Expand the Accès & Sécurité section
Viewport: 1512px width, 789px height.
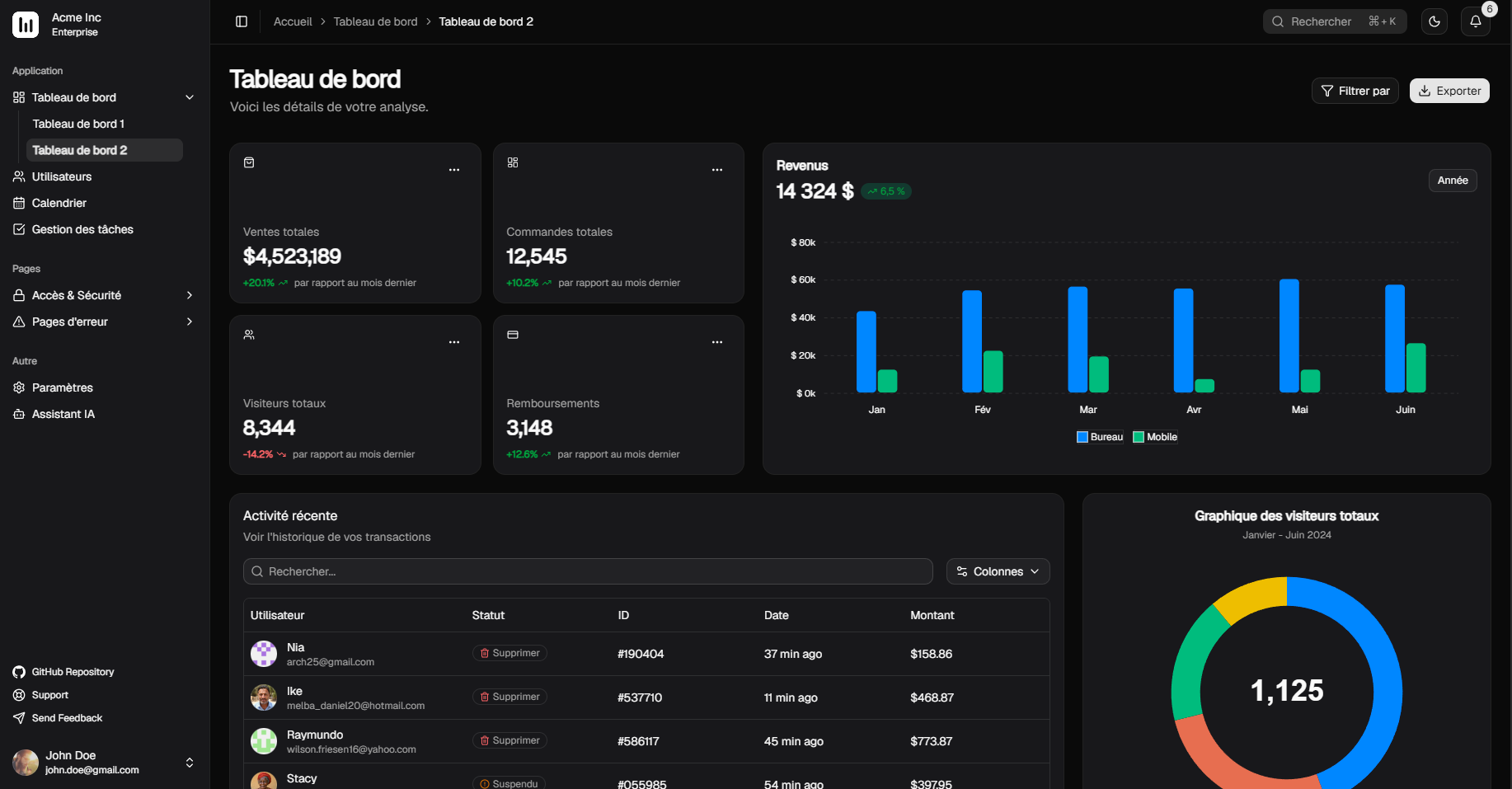click(190, 295)
